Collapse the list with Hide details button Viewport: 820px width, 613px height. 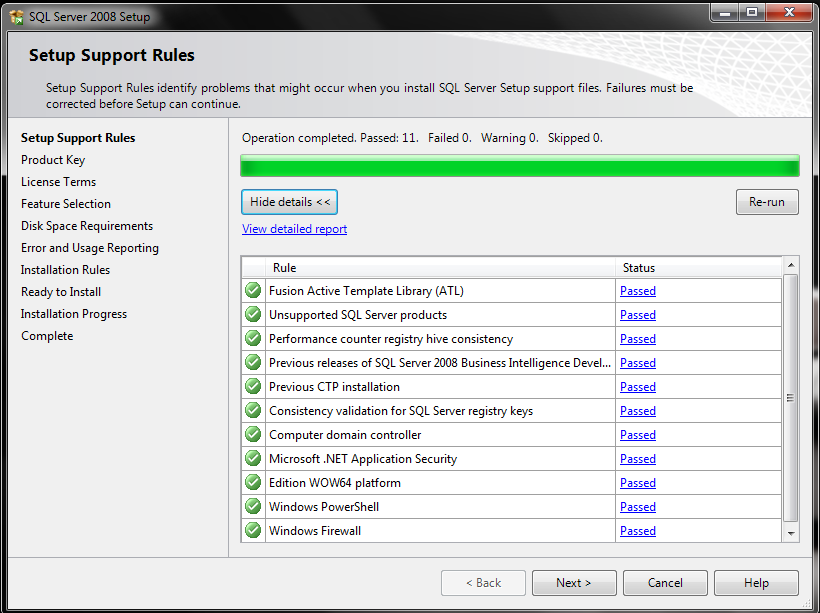pos(289,202)
